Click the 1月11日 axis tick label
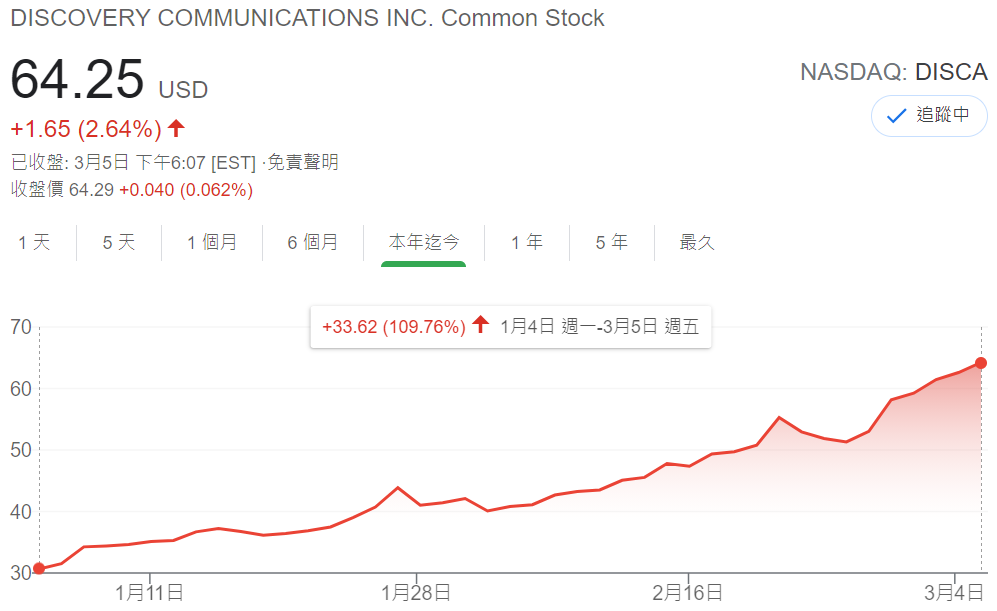The image size is (997, 611). coord(149,593)
